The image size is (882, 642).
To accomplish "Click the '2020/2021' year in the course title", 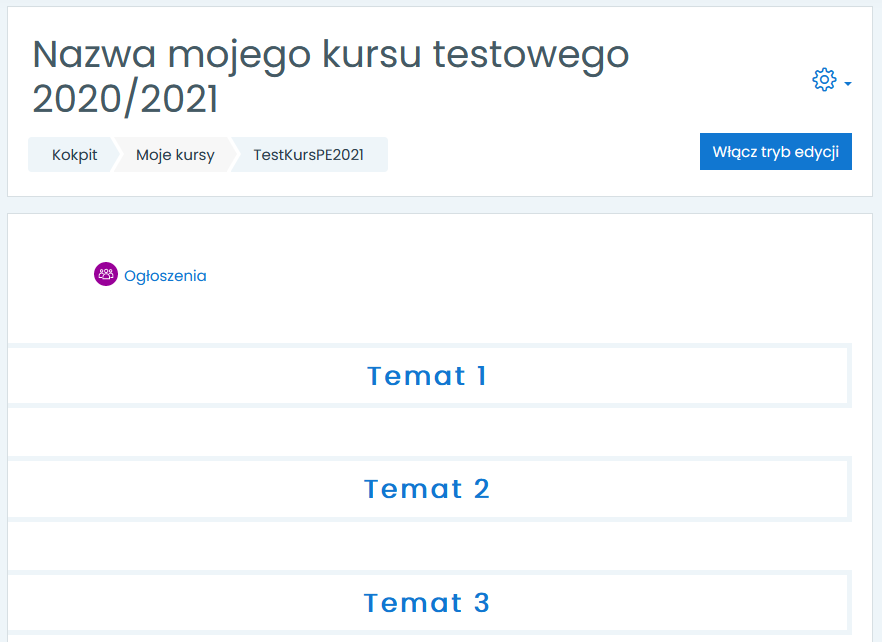I will click(x=125, y=99).
